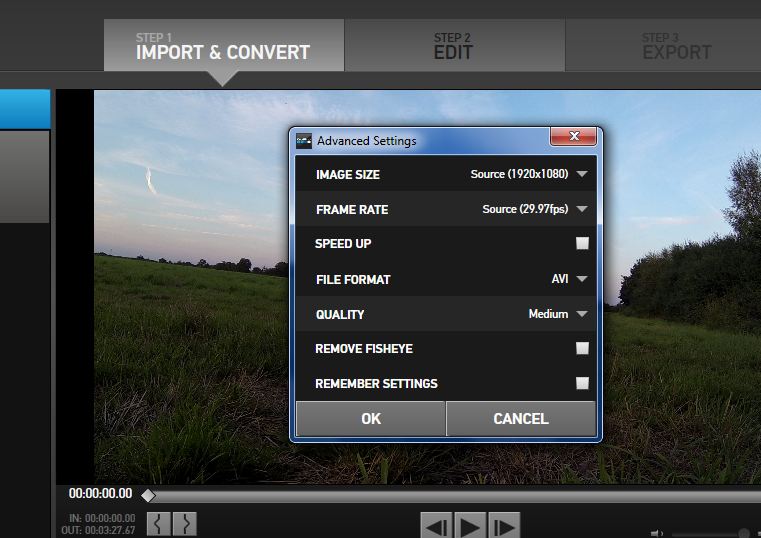Screen dimensions: 761x538
Task: Click the Advanced Settings title bar icon
Action: pyautogui.click(x=305, y=141)
